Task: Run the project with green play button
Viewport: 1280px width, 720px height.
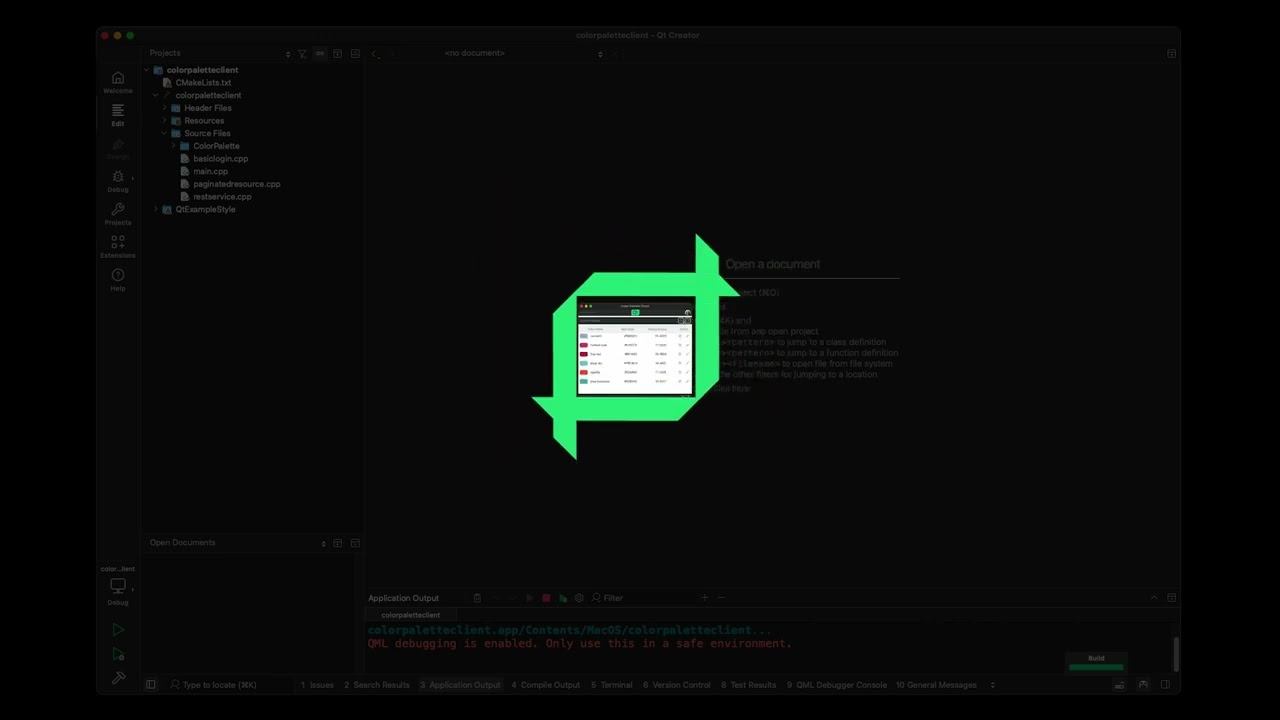Action: click(x=118, y=630)
